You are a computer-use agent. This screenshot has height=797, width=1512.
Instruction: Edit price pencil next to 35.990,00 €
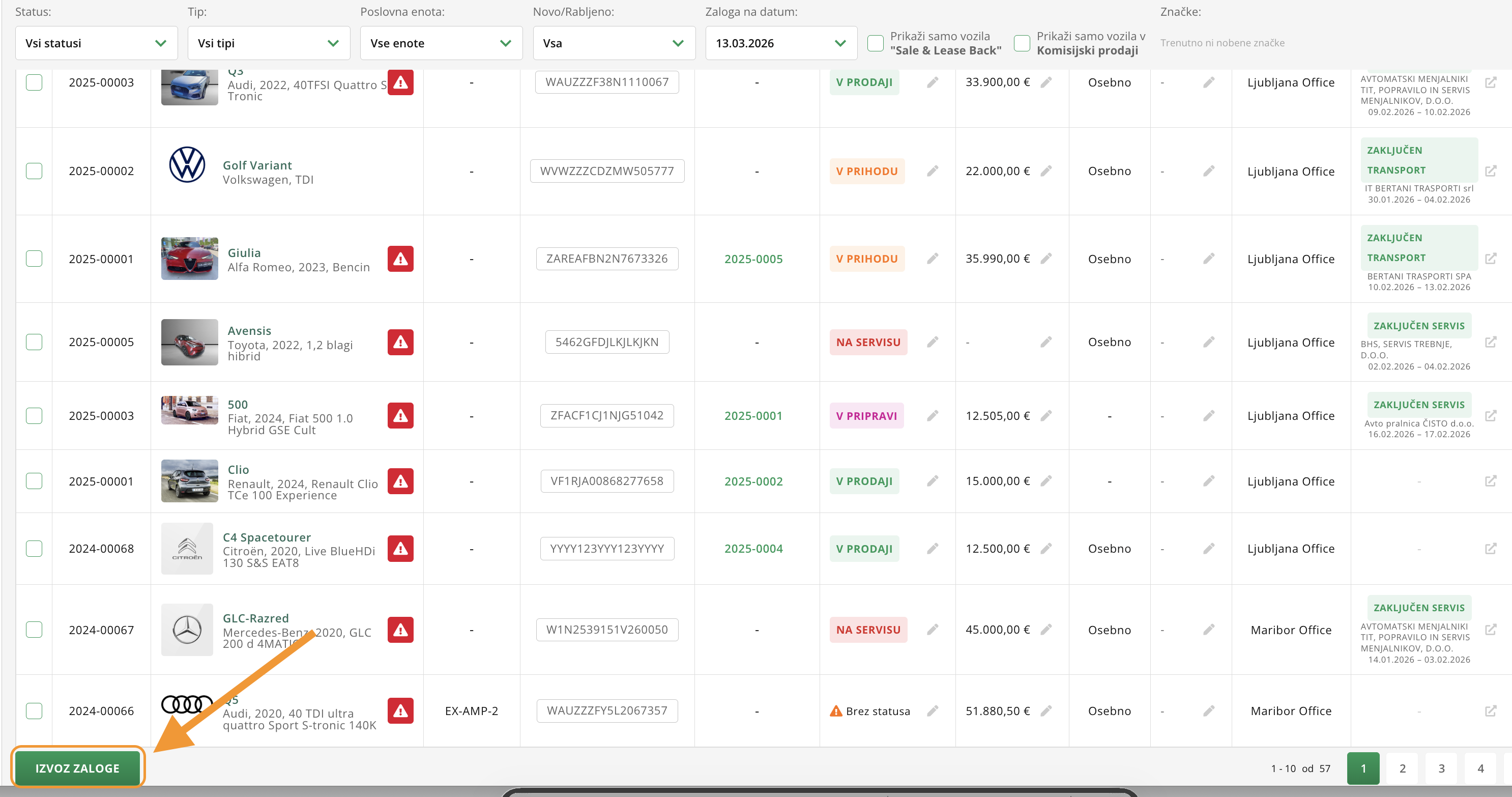point(1046,259)
